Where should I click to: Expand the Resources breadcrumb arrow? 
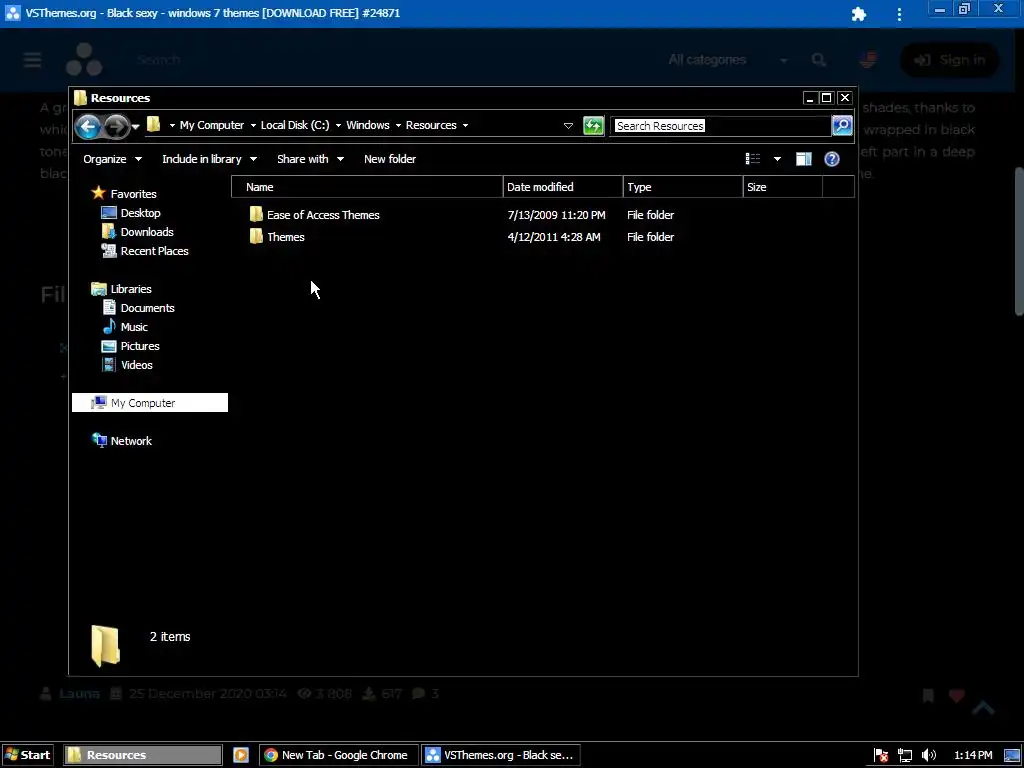click(x=465, y=125)
